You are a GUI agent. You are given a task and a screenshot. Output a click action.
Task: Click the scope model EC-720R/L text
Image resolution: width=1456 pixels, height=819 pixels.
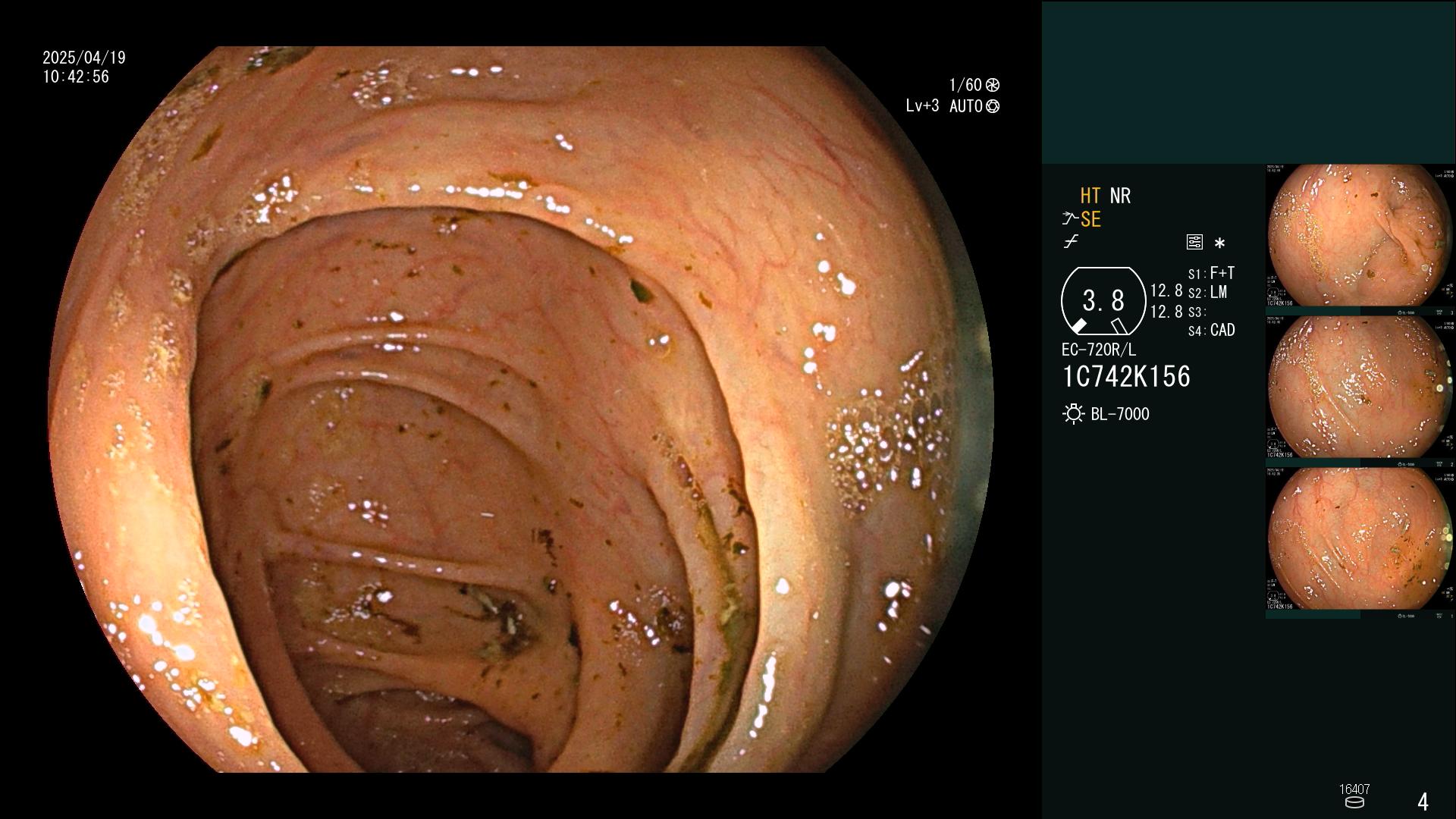point(1099,350)
